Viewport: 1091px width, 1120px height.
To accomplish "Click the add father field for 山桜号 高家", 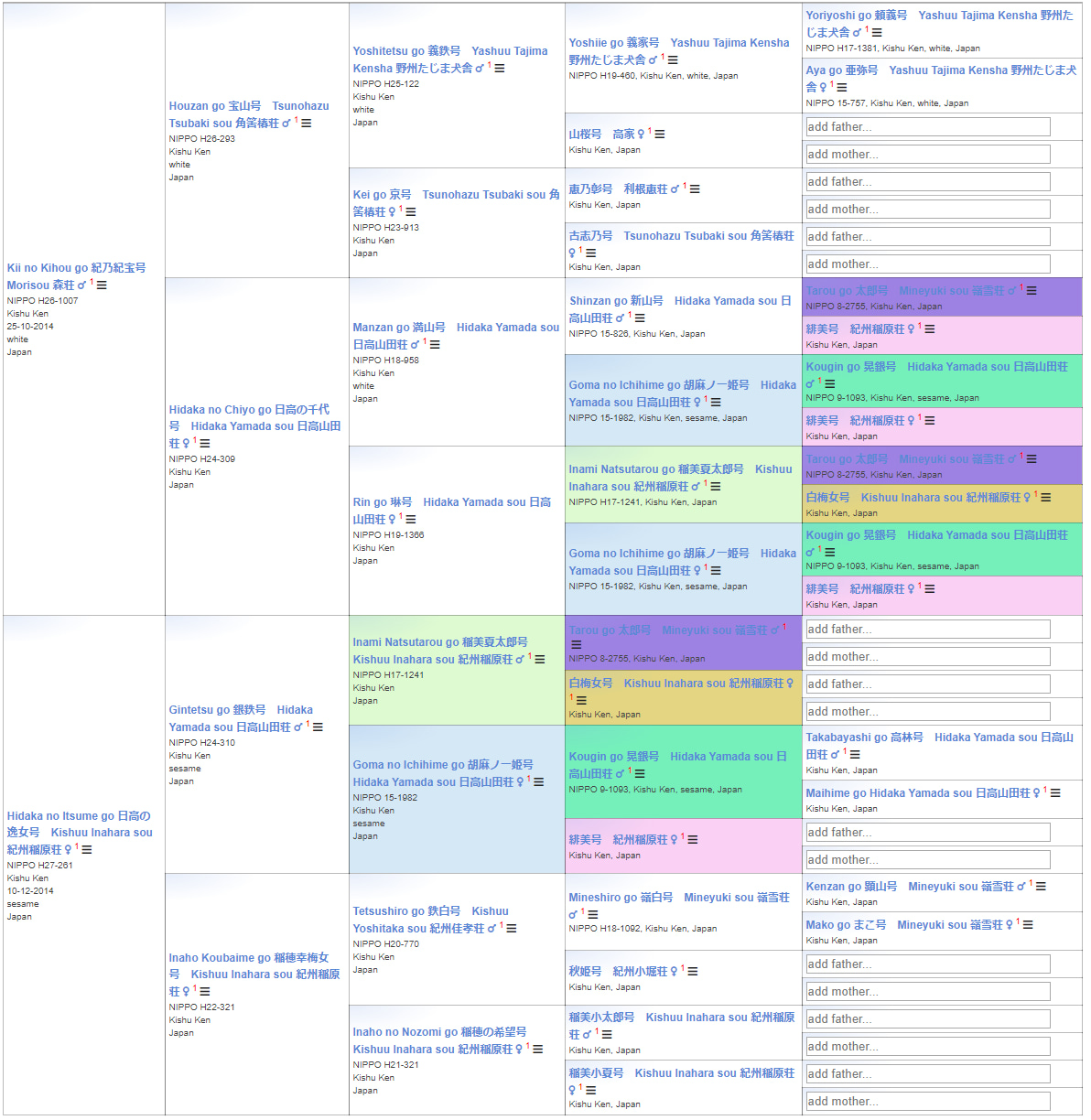I will pos(927,127).
